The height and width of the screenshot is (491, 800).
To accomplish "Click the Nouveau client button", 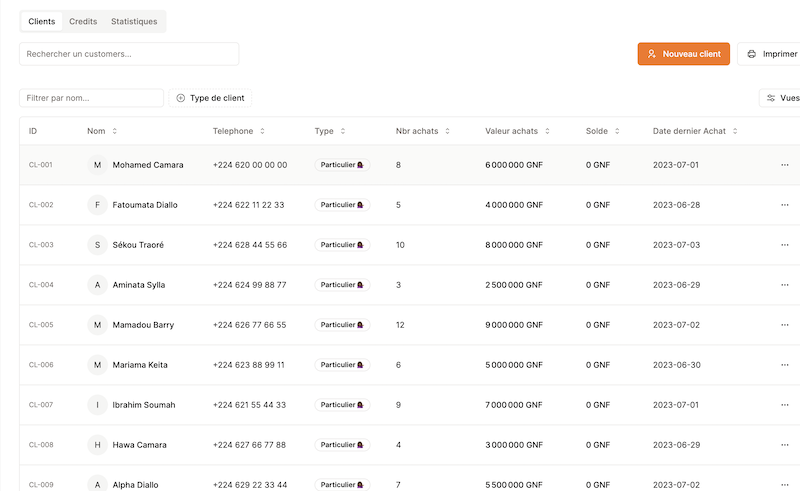I will pyautogui.click(x=684, y=54).
